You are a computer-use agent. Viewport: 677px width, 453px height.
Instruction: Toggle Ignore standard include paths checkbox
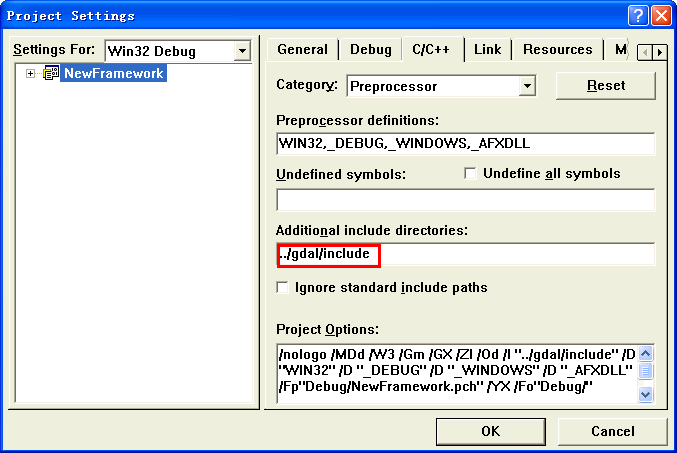click(x=282, y=288)
